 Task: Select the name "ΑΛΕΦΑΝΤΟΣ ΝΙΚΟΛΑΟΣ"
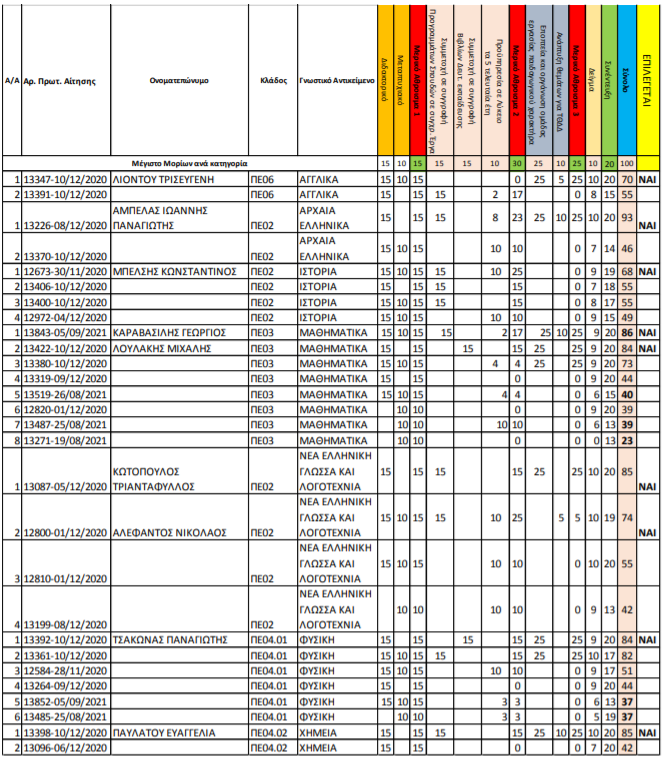169,533
